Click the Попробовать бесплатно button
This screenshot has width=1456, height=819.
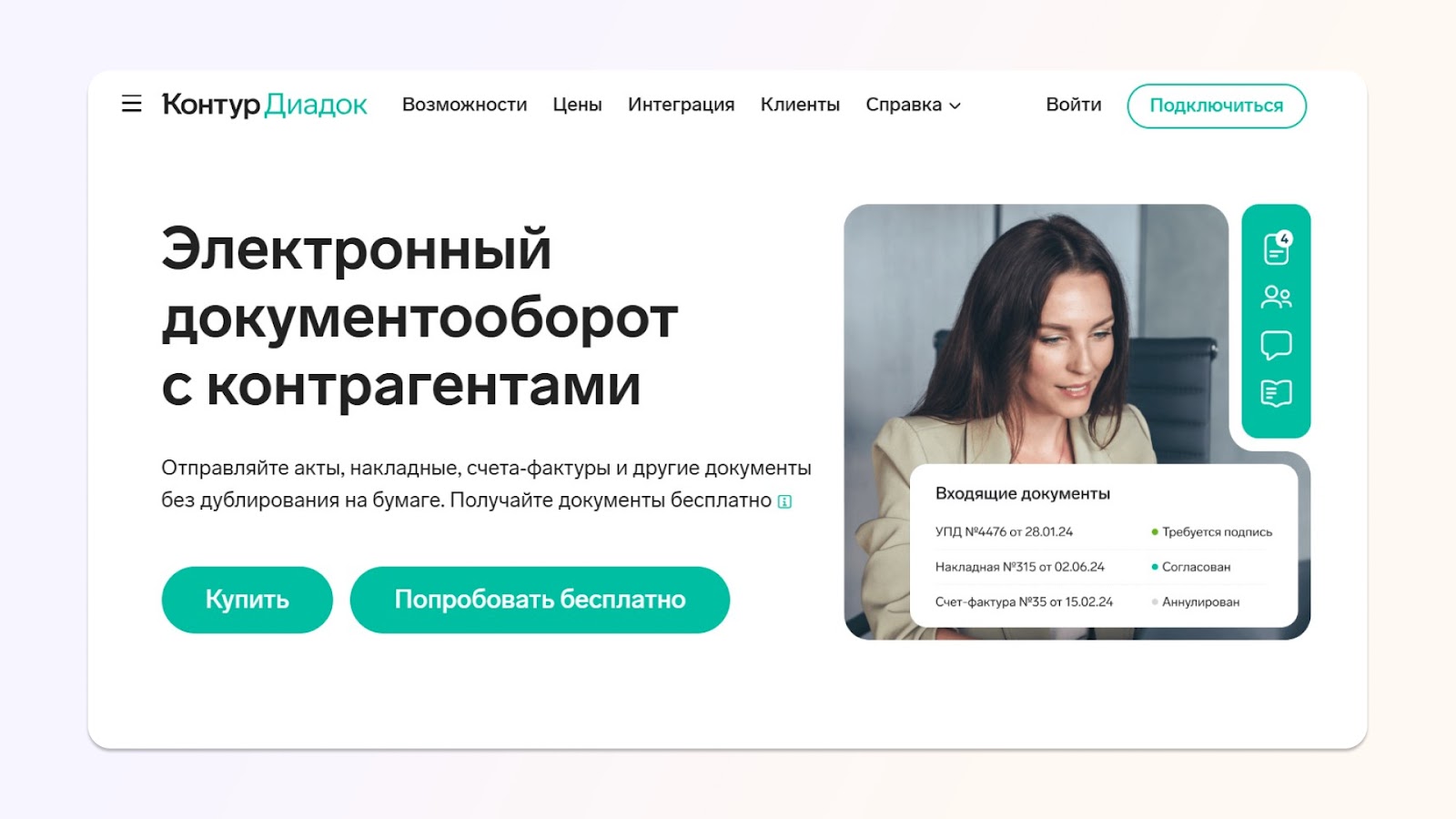[540, 600]
